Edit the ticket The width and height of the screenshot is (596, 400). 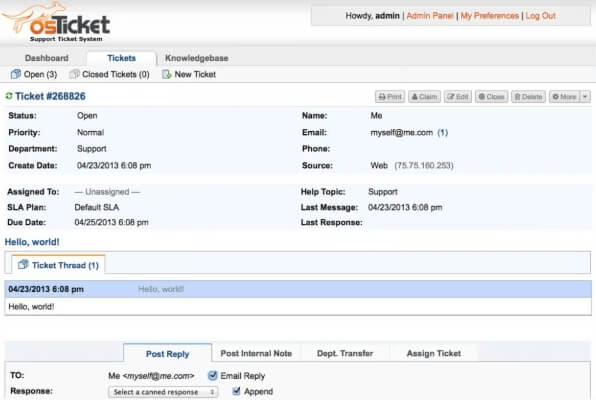458,97
